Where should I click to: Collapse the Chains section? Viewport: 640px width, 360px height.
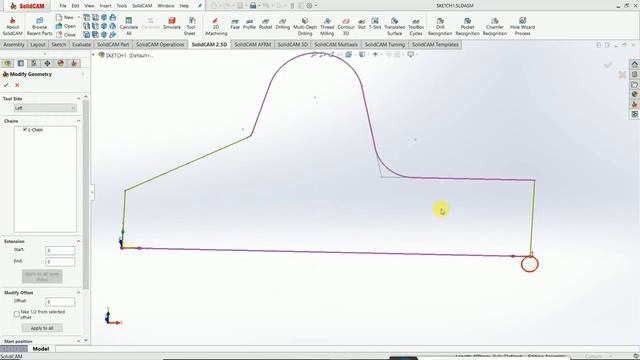point(78,121)
